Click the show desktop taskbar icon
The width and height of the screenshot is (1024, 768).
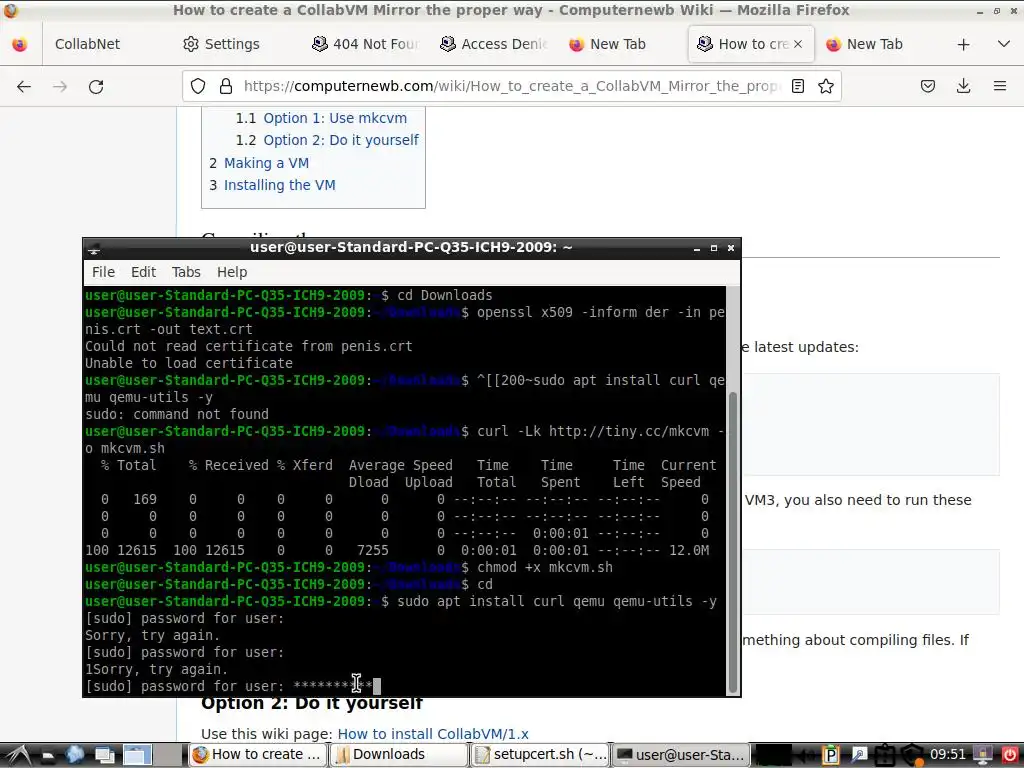click(x=104, y=756)
